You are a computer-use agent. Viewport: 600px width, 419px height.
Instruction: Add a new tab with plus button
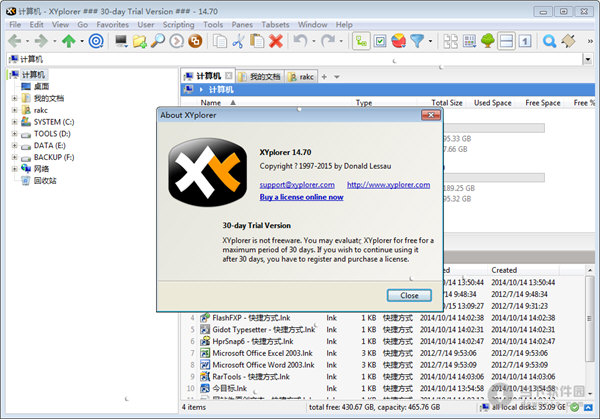point(324,77)
